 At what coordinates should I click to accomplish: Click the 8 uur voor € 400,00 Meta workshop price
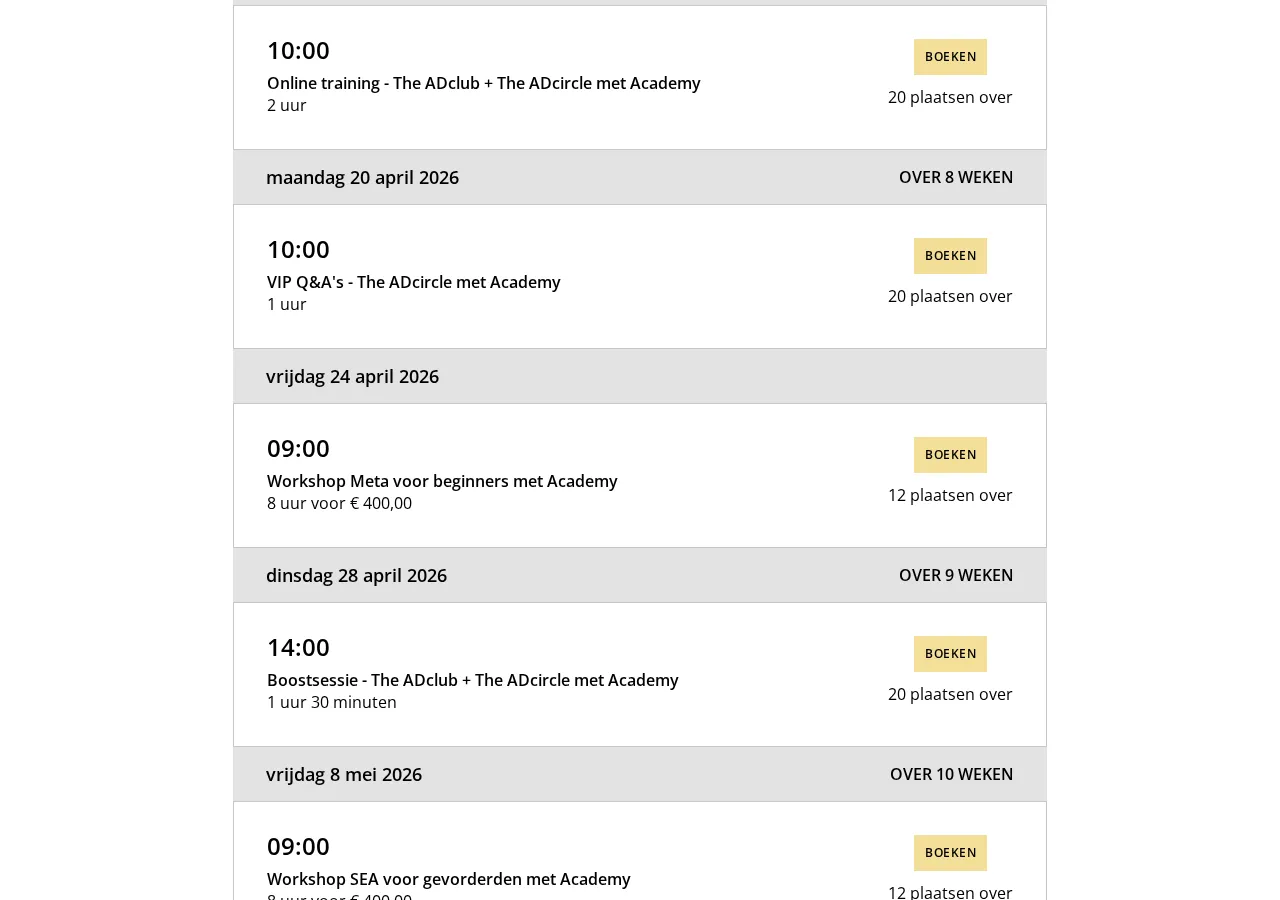pos(339,503)
